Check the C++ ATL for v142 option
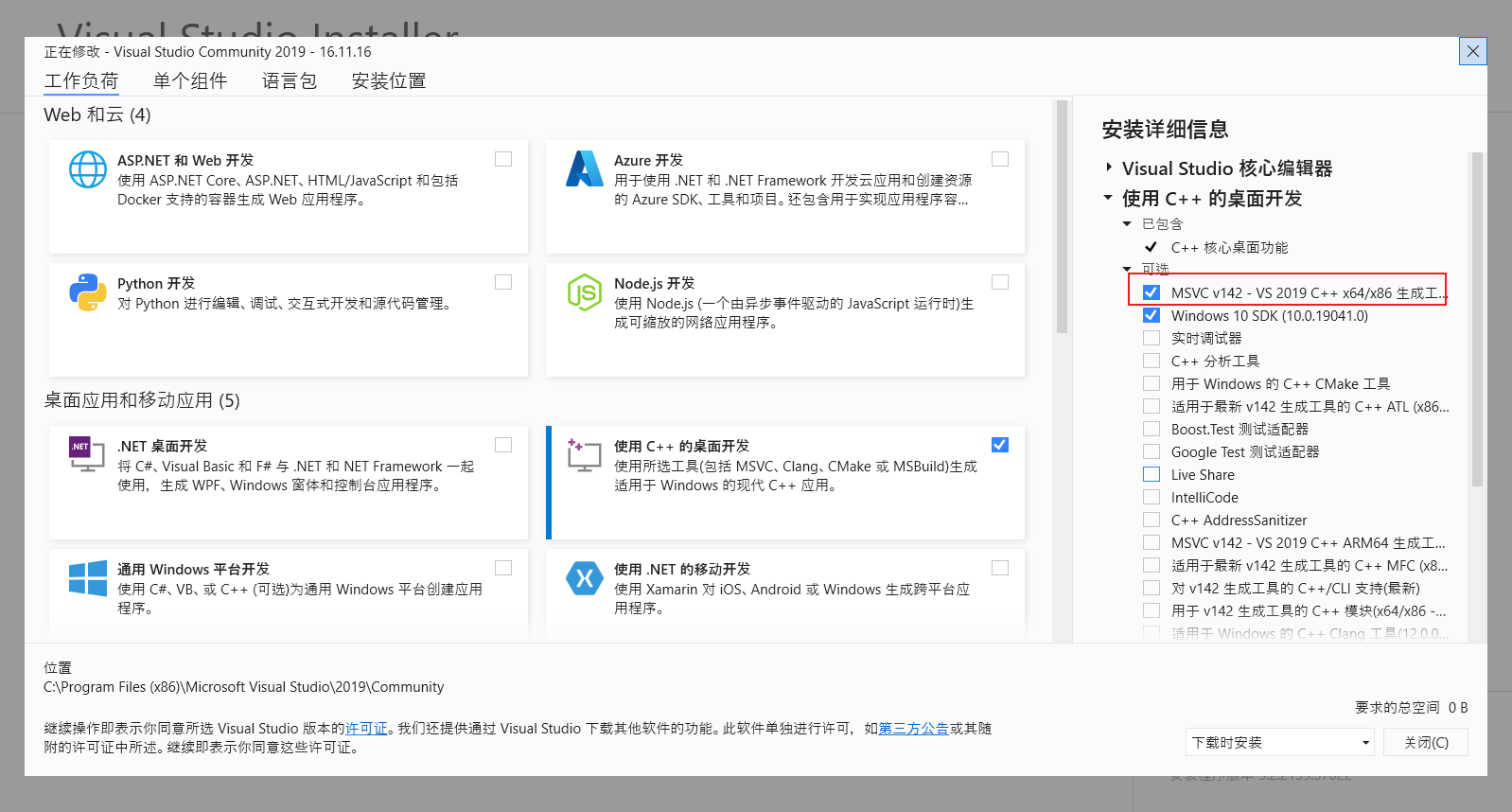 pyautogui.click(x=1152, y=406)
